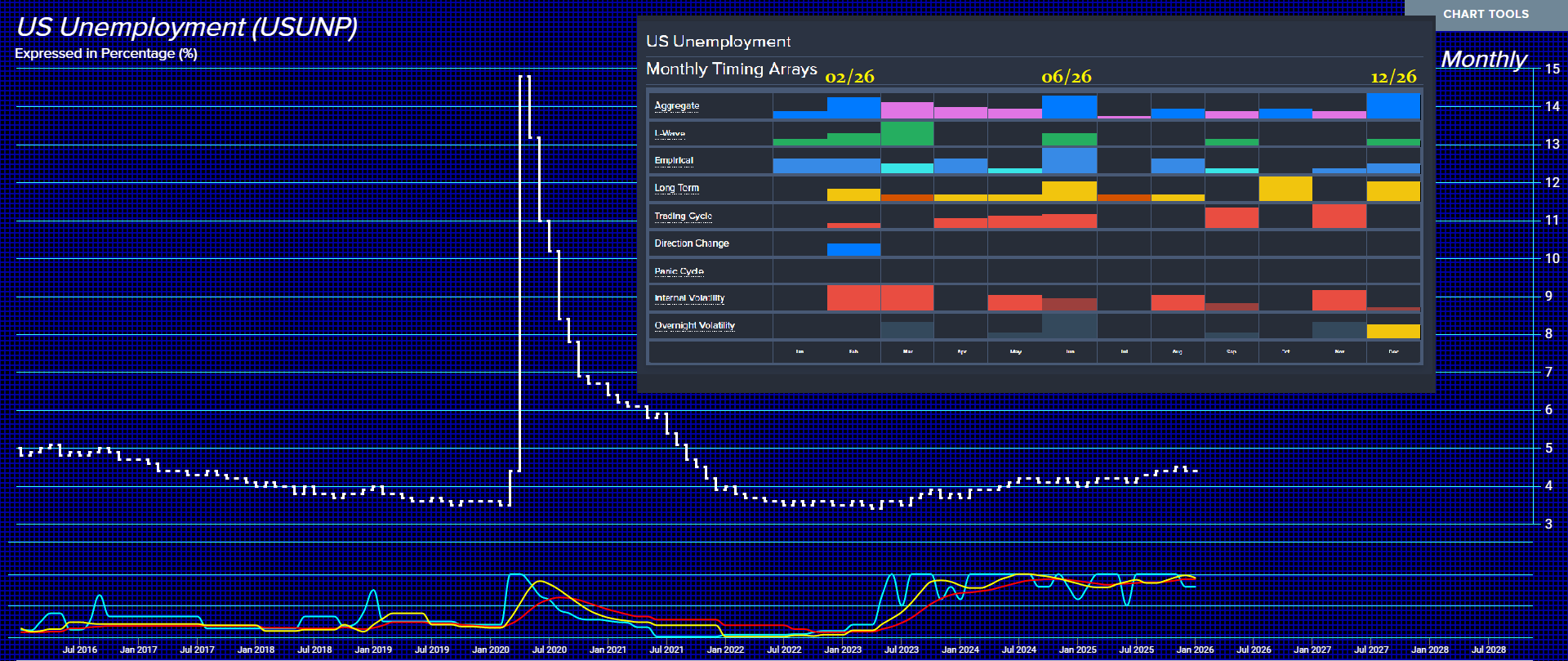
Task: Click the Overnight Volatility December yellow bar
Action: (1393, 332)
